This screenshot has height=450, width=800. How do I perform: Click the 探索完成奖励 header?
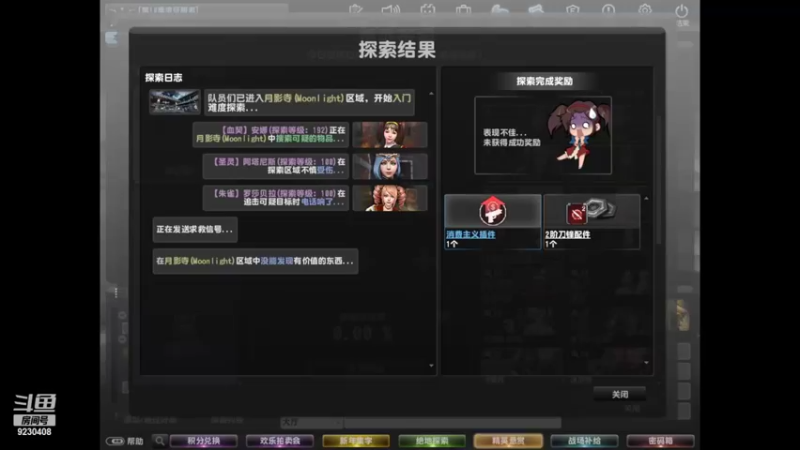pyautogui.click(x=544, y=81)
